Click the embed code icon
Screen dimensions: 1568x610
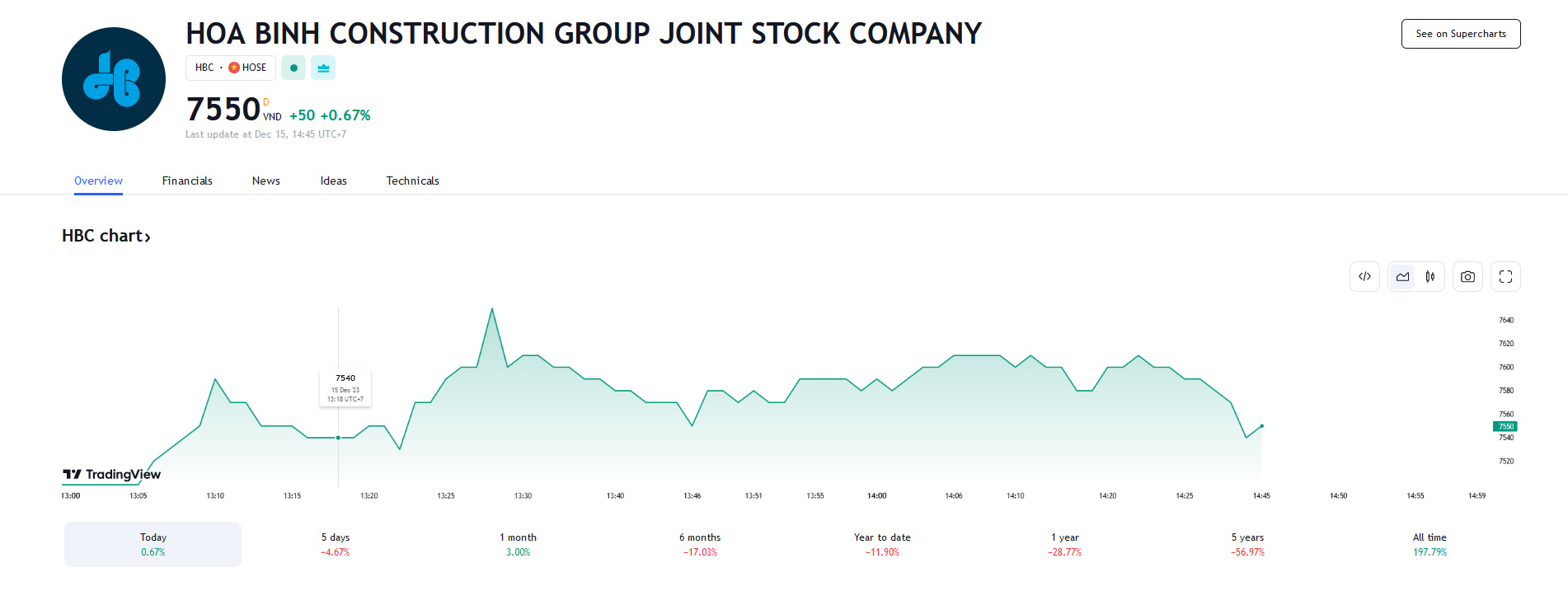pos(1364,277)
